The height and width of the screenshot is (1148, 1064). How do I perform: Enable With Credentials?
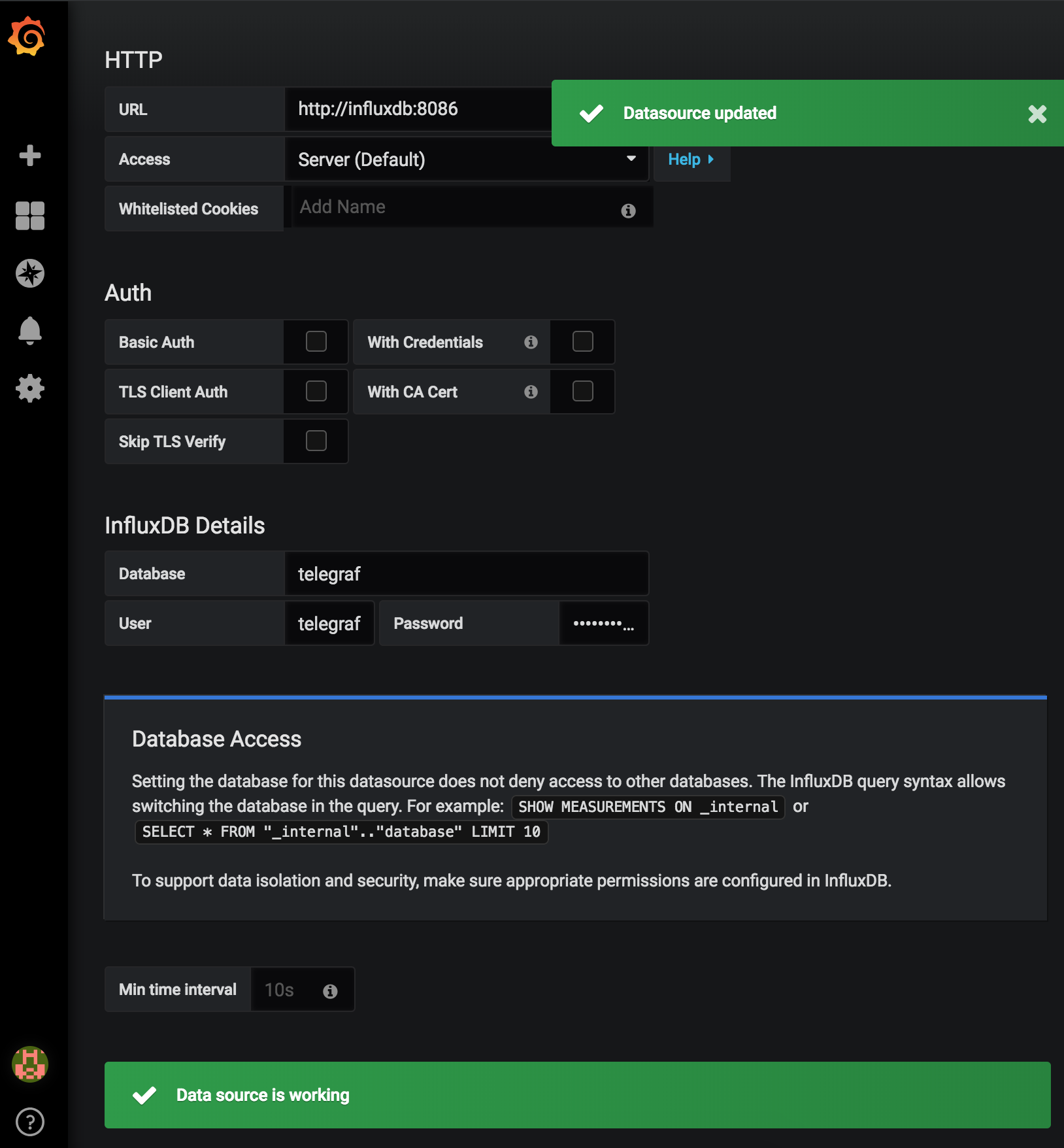(582, 341)
